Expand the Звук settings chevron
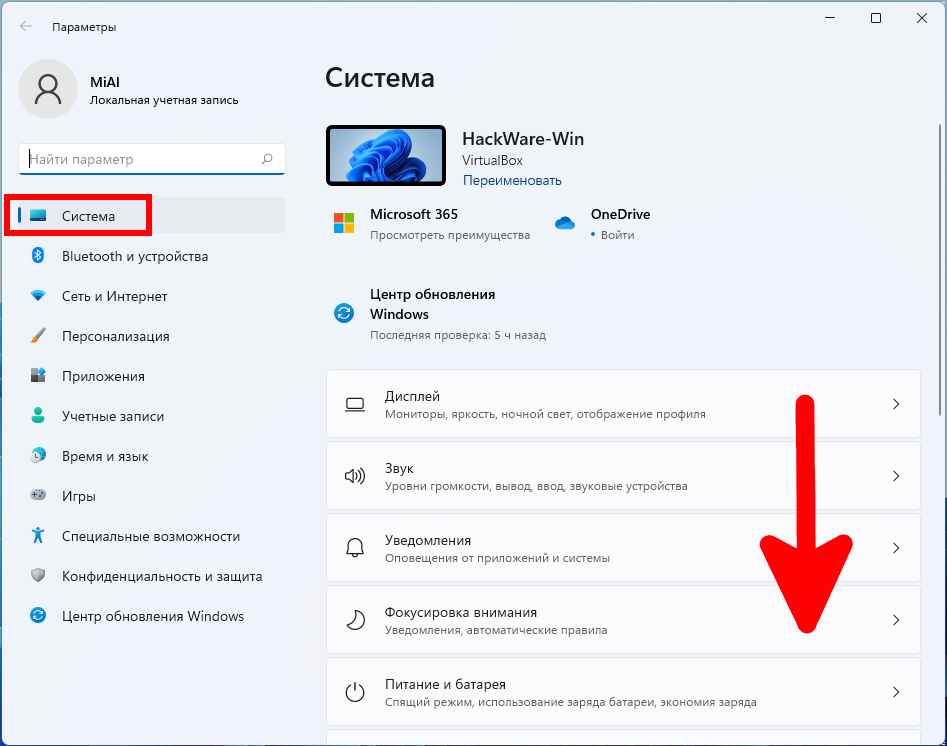This screenshot has width=947, height=746. click(x=895, y=476)
